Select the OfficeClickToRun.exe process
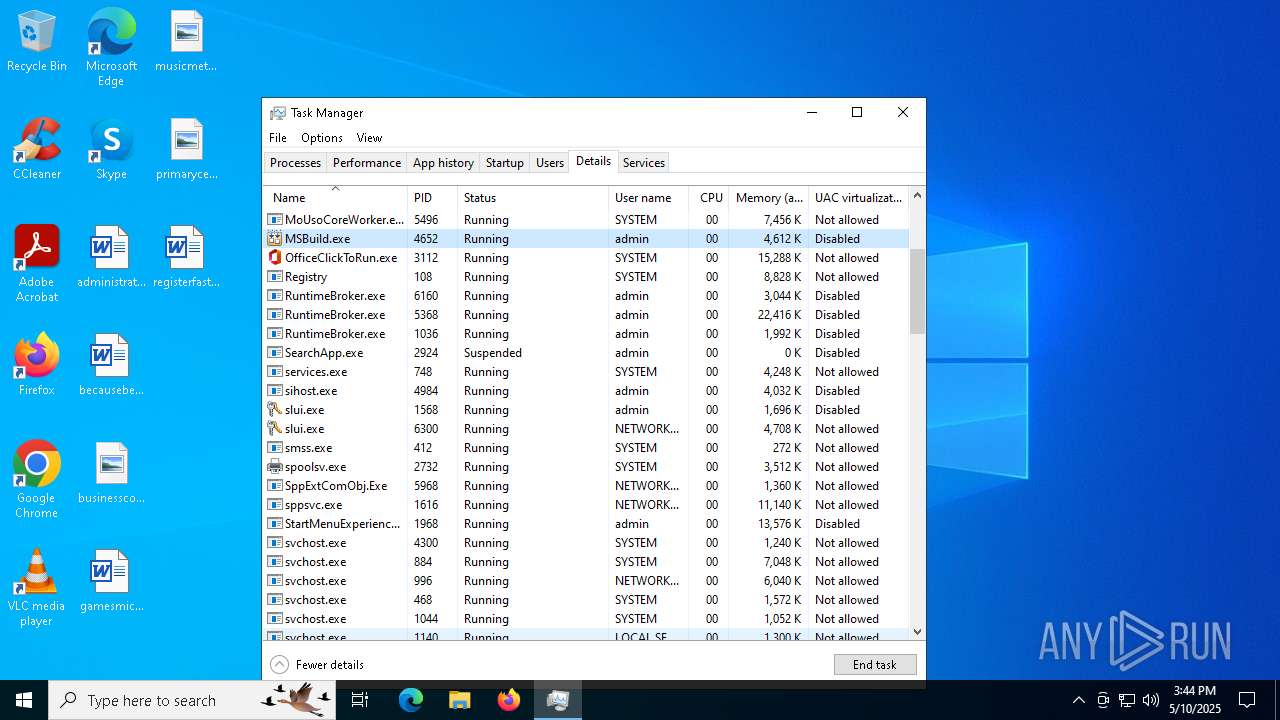 coord(586,258)
